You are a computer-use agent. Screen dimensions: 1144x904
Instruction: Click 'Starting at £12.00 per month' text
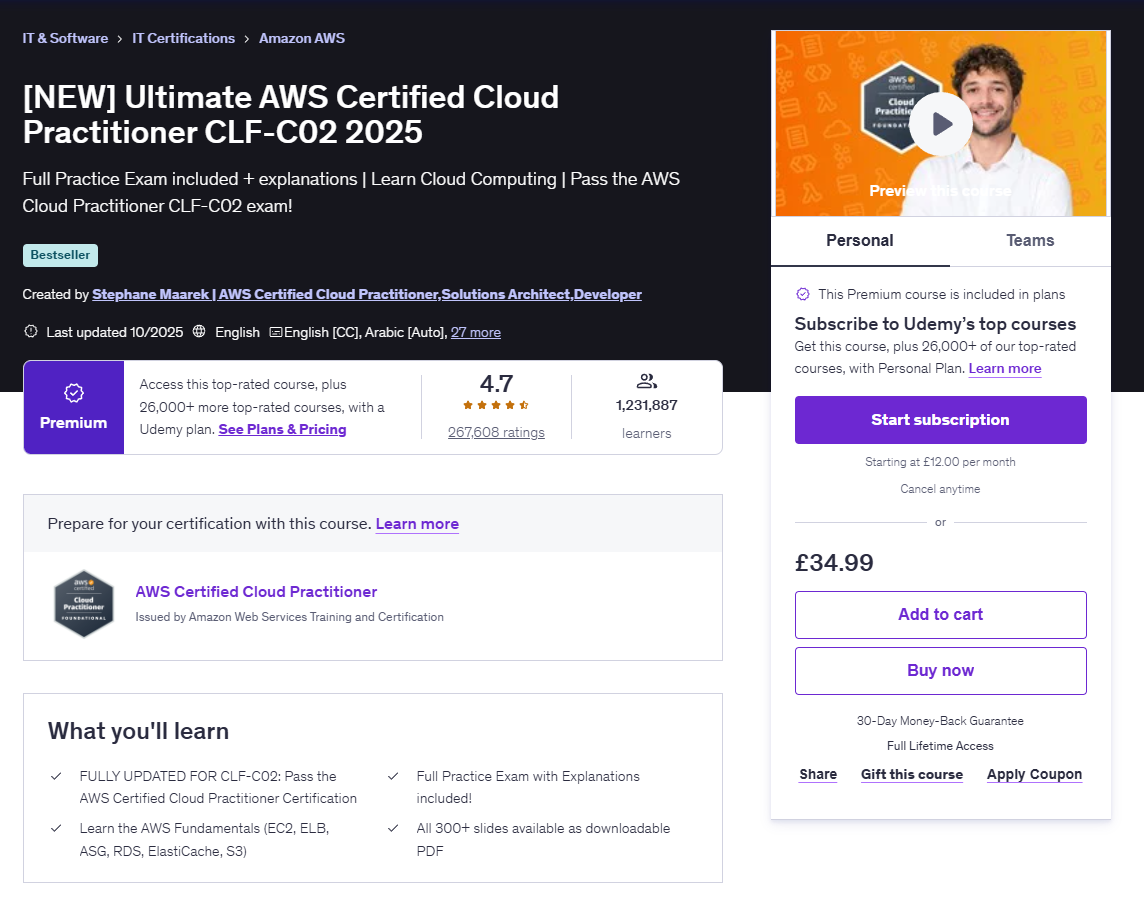tap(940, 462)
